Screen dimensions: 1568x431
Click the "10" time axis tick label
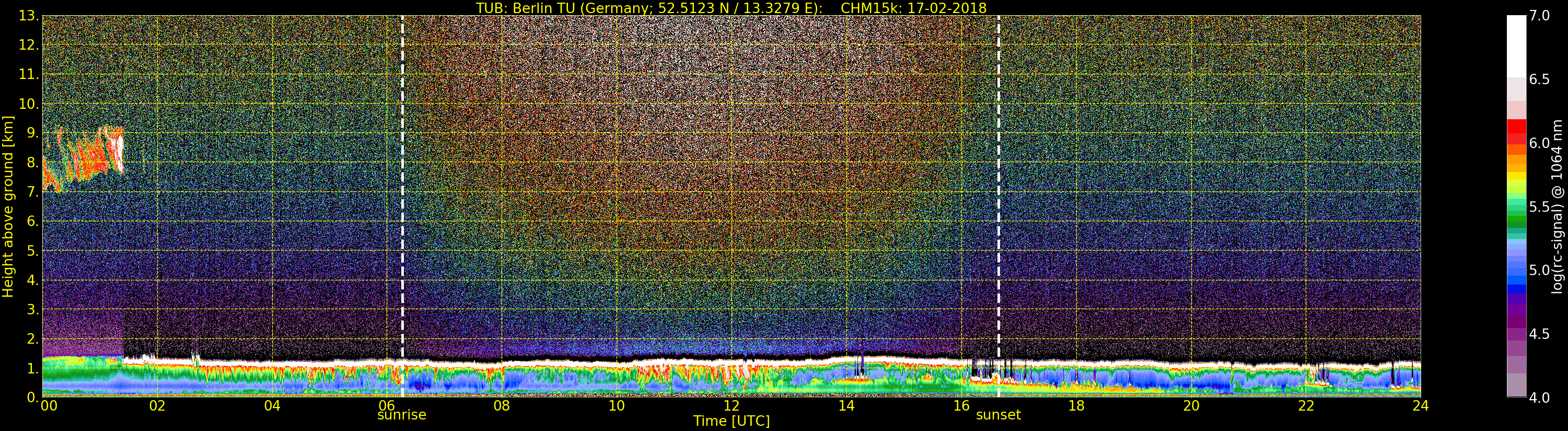pyautogui.click(x=617, y=406)
